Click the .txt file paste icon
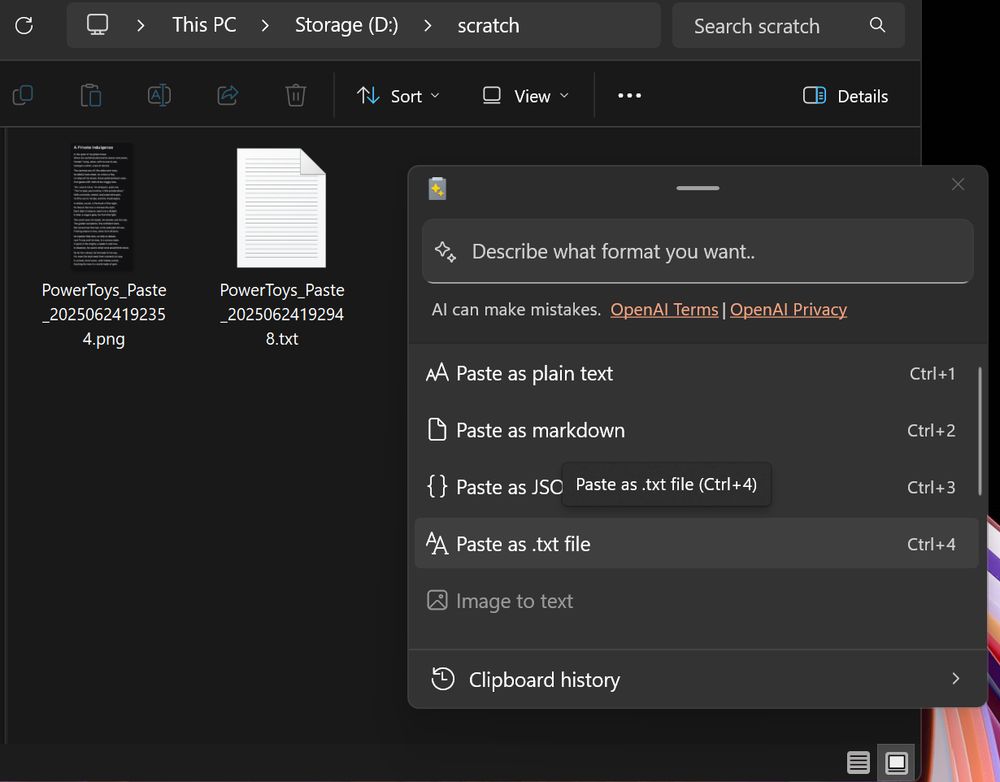 [437, 544]
